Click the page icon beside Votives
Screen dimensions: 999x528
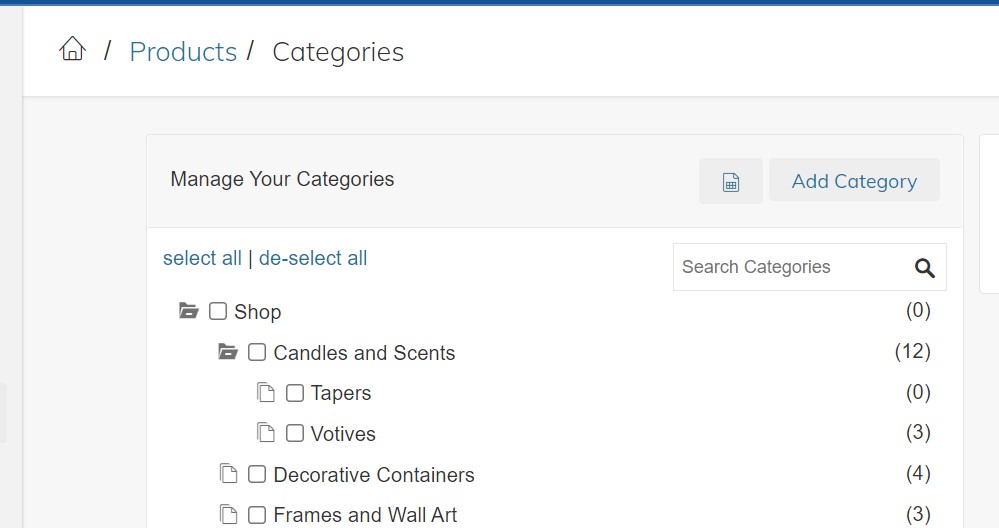click(266, 433)
